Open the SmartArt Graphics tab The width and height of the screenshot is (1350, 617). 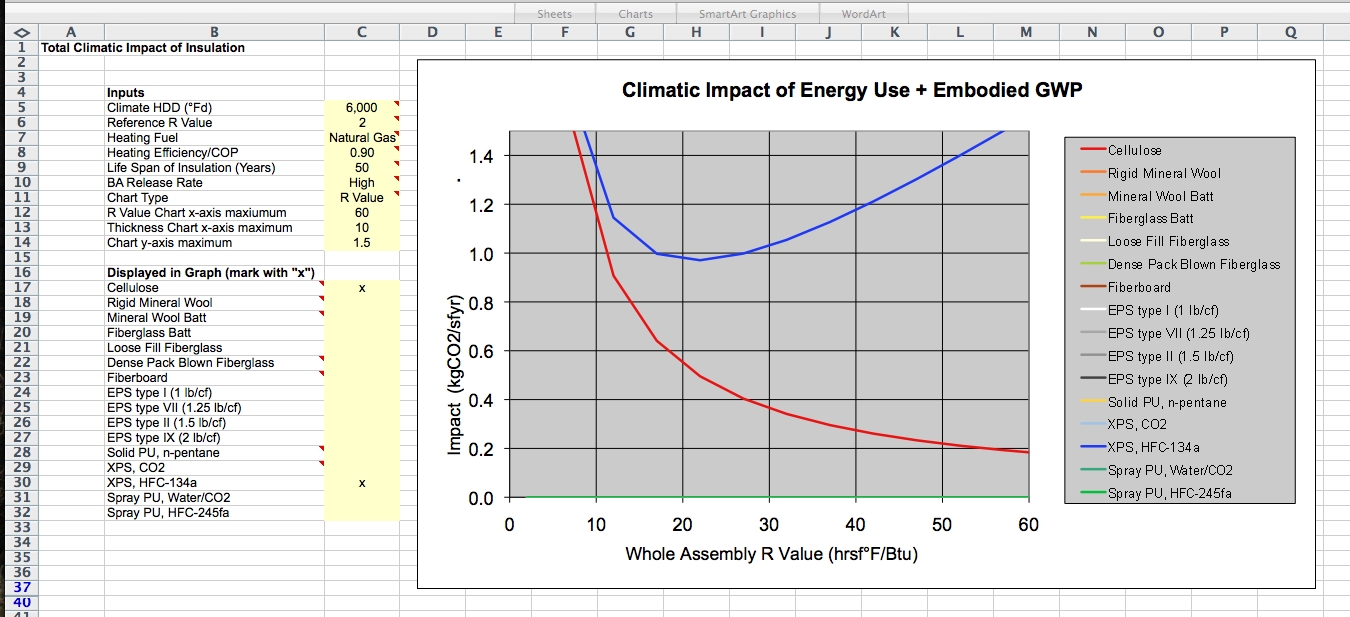(x=747, y=14)
